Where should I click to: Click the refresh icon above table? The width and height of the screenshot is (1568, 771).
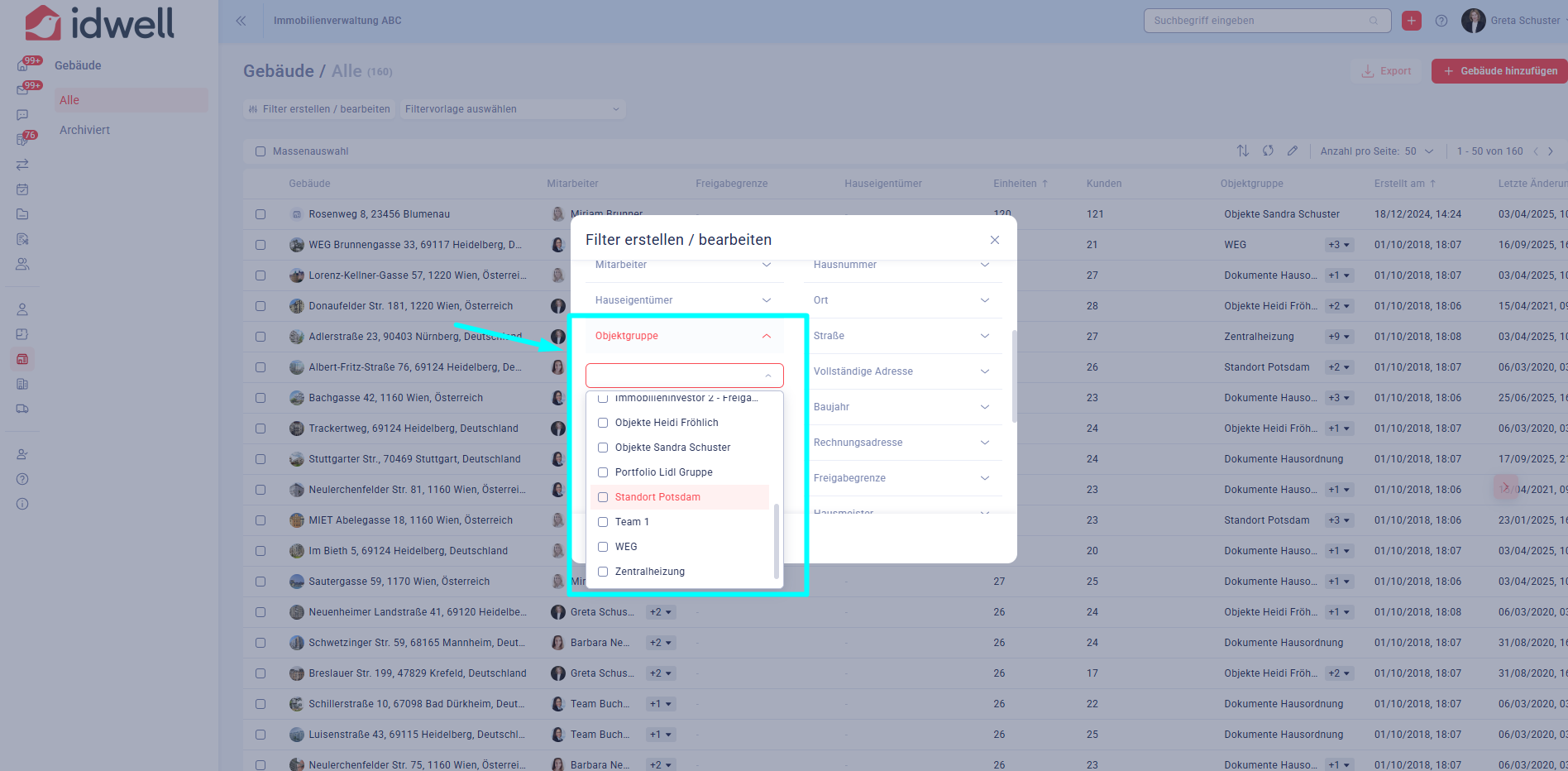click(x=1268, y=151)
